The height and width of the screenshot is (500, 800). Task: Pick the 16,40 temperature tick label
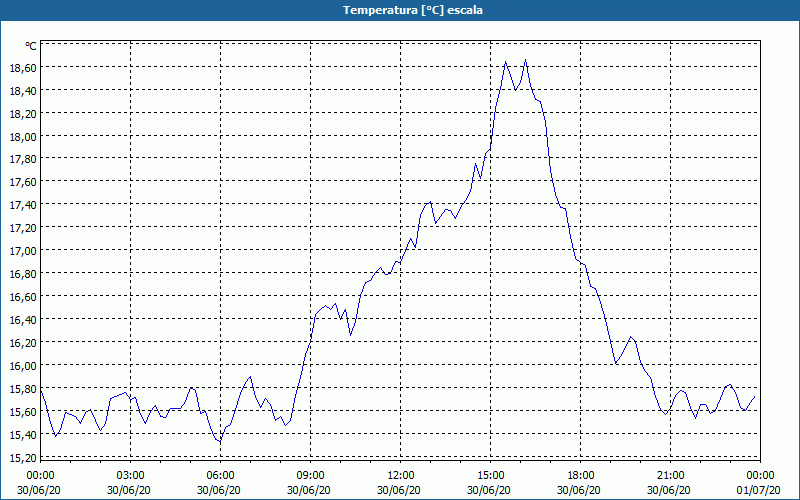[23, 319]
